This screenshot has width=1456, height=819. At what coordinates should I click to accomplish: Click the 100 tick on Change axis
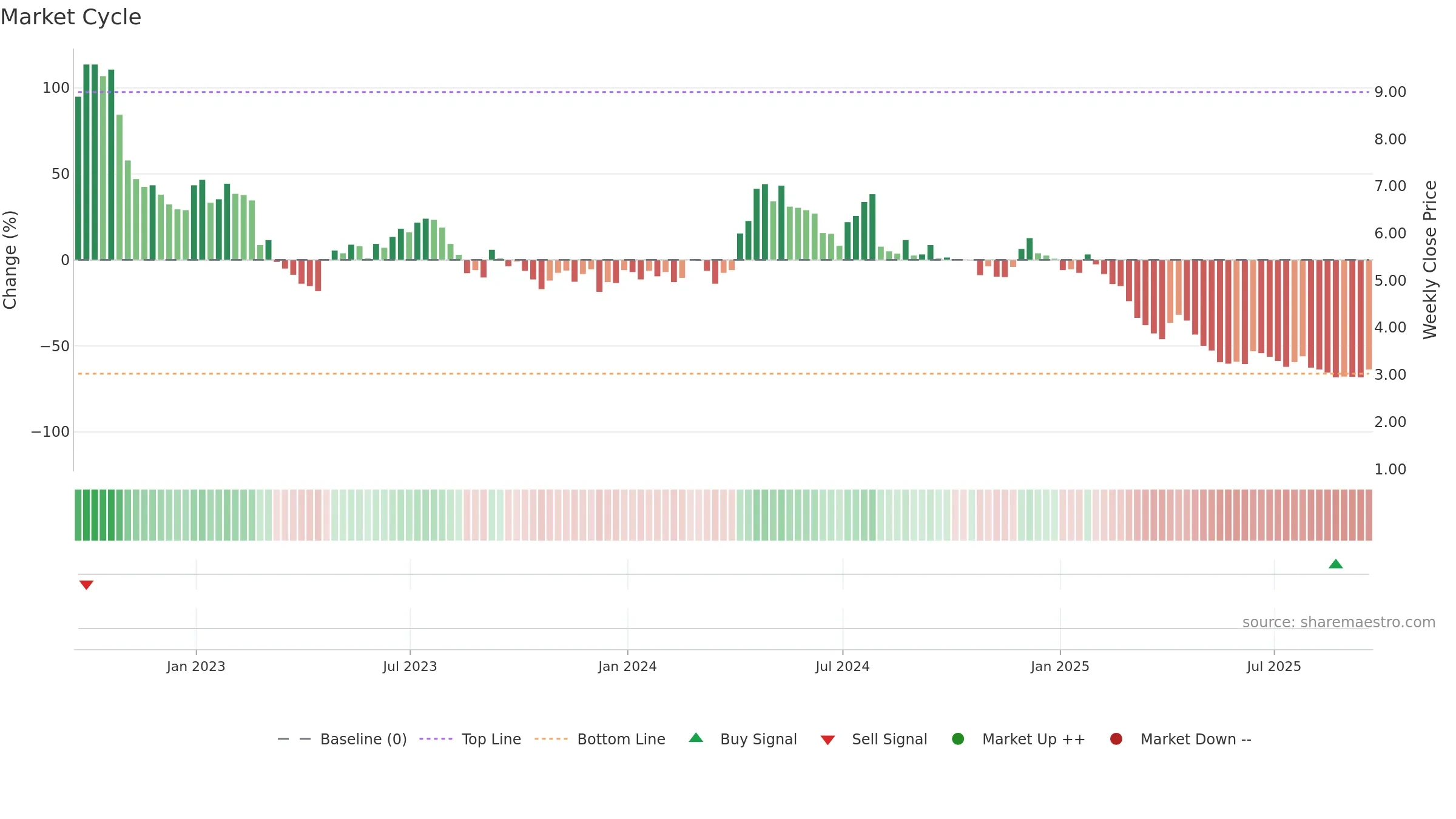point(56,88)
